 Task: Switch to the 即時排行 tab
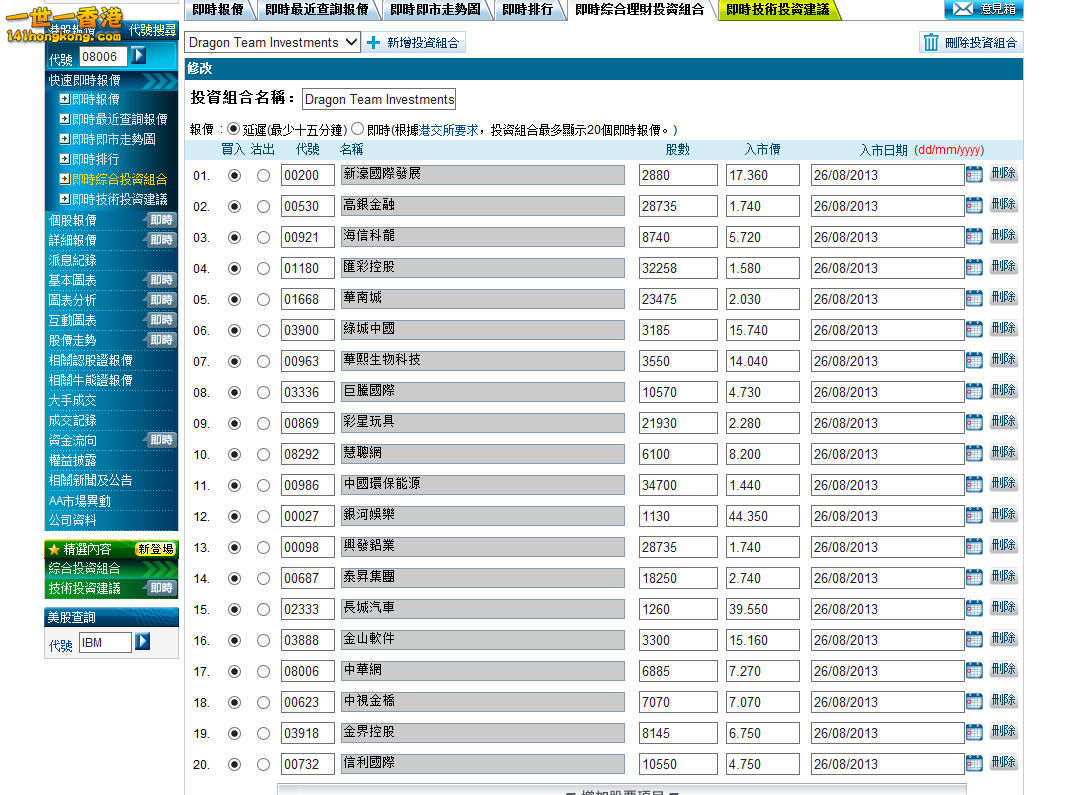tap(527, 9)
